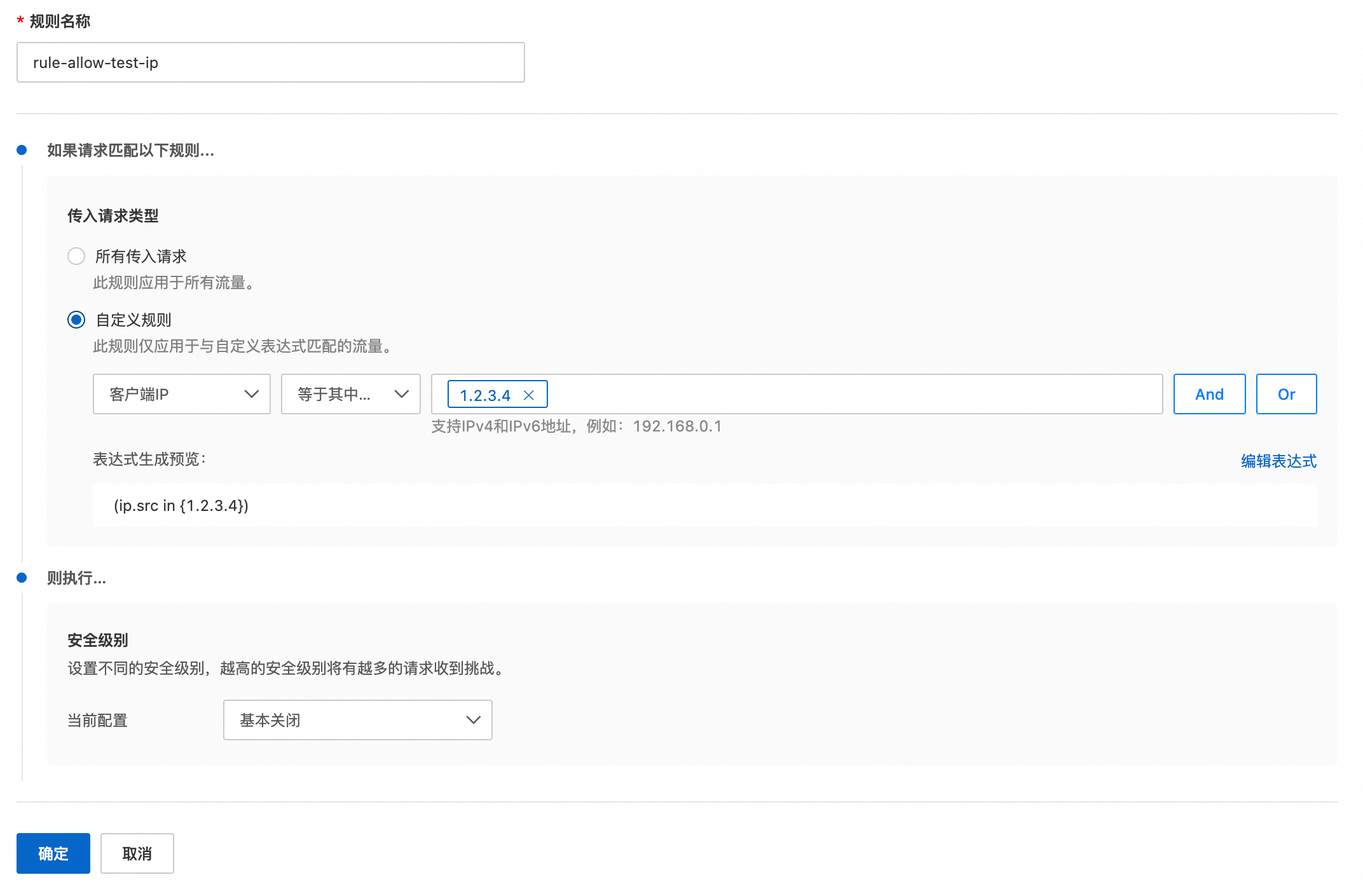The width and height of the screenshot is (1363, 896).
Task: Remove the 1.2.3.4 IP tag
Action: pos(528,395)
